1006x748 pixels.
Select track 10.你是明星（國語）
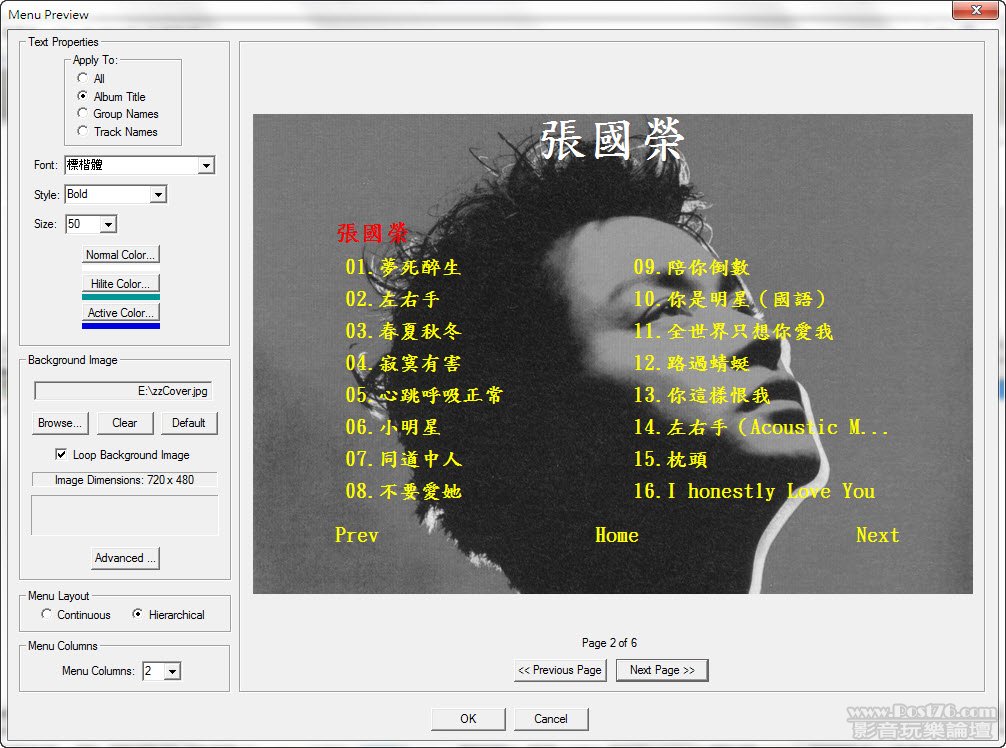729,299
